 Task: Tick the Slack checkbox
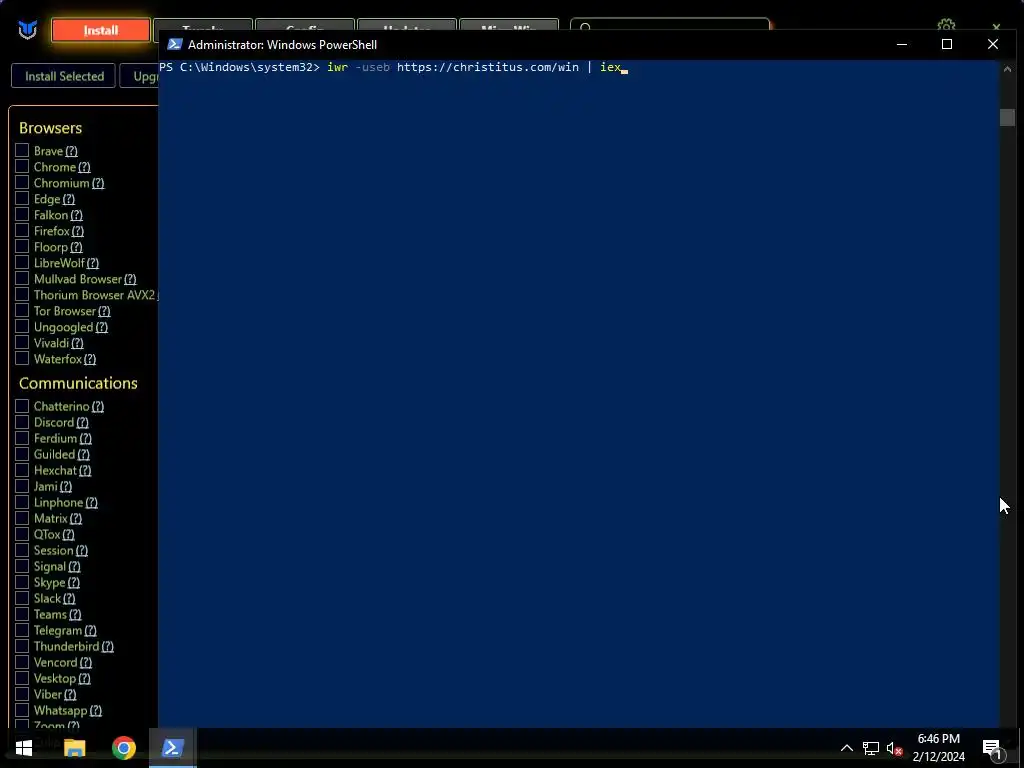22,598
